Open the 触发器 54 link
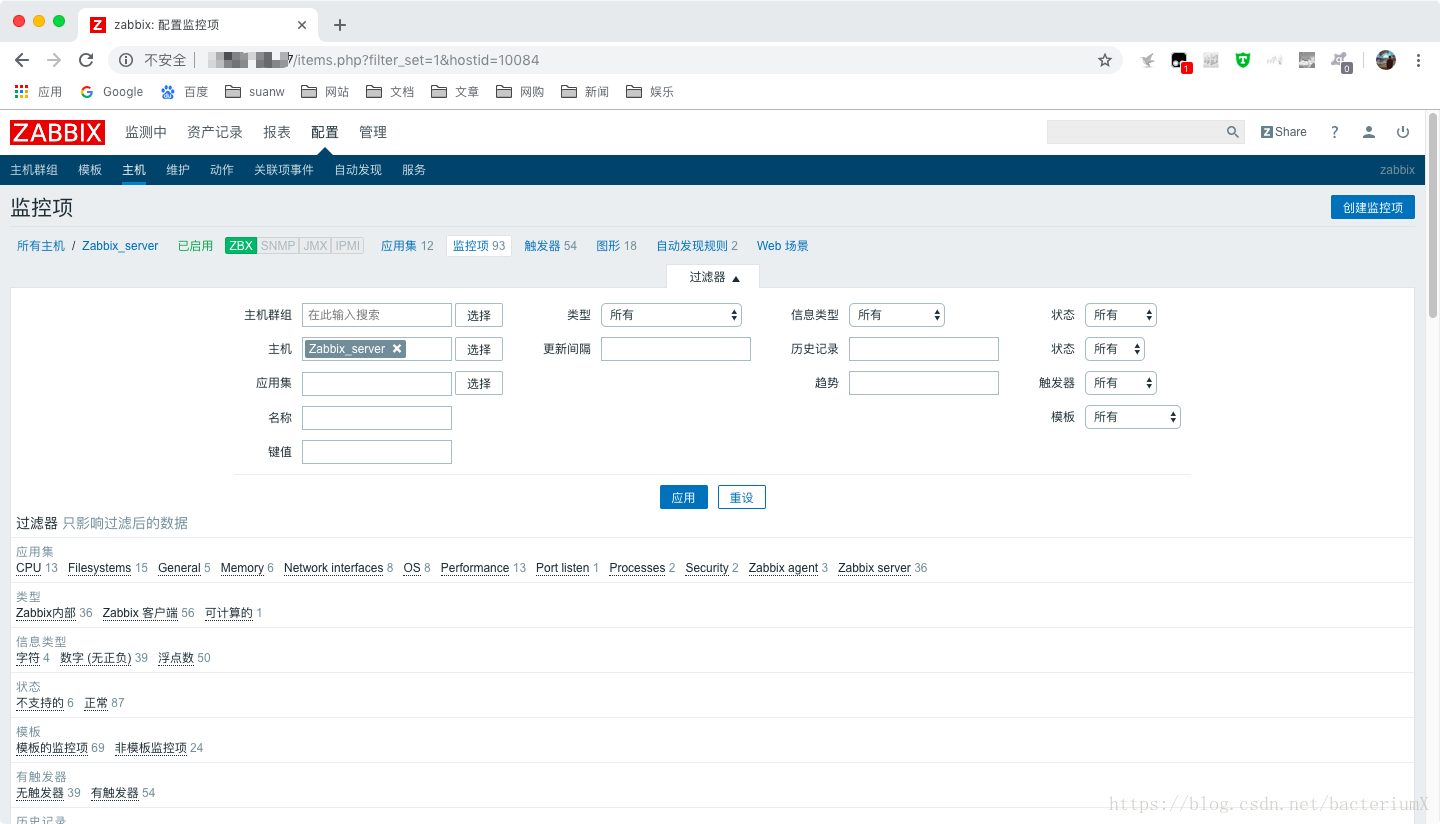This screenshot has height=824, width=1440. [551, 246]
